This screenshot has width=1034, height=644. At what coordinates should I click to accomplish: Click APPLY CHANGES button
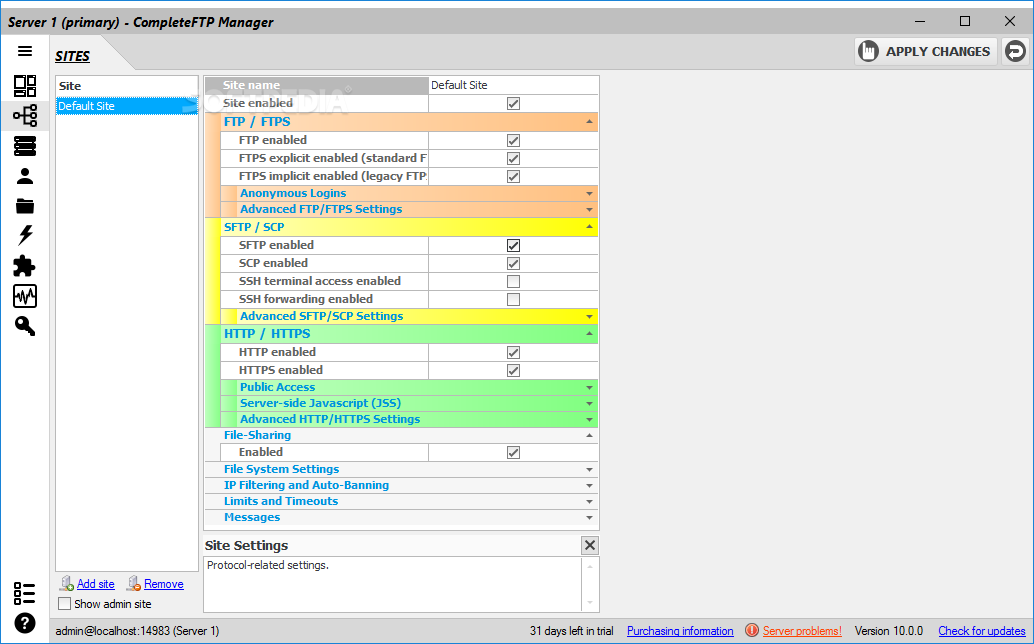click(x=926, y=51)
